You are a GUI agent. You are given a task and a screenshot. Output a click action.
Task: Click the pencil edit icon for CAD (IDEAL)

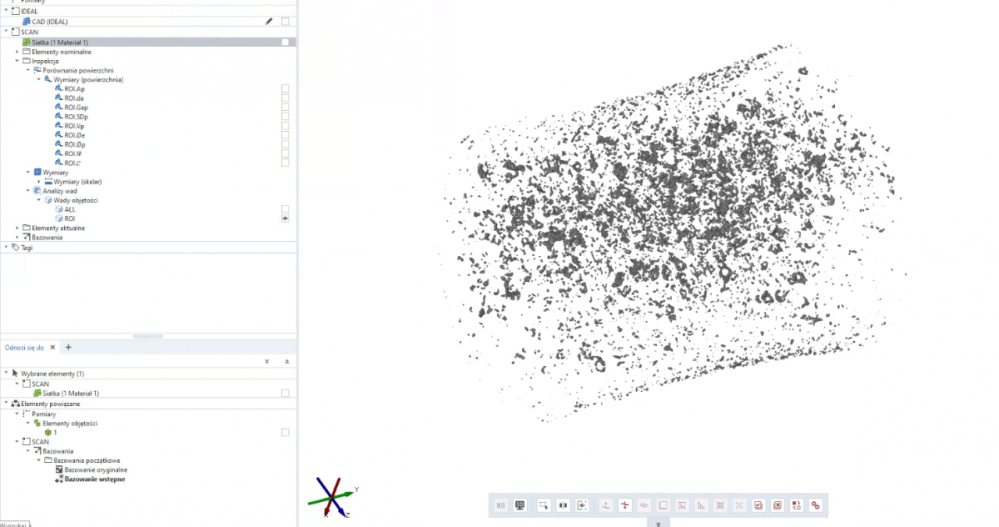click(x=268, y=21)
